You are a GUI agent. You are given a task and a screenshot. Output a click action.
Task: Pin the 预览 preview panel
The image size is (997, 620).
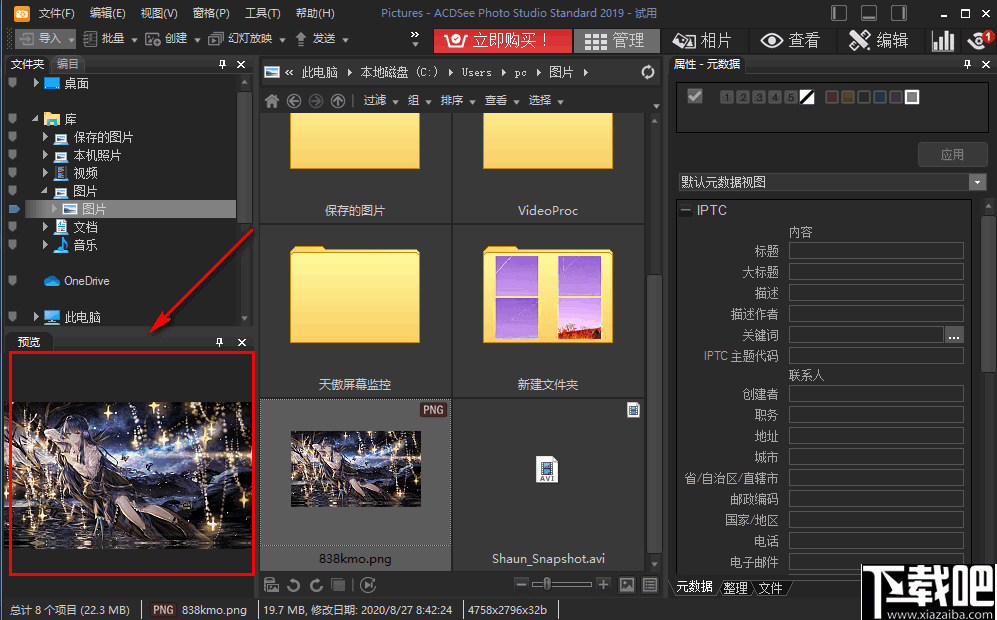[x=219, y=341]
